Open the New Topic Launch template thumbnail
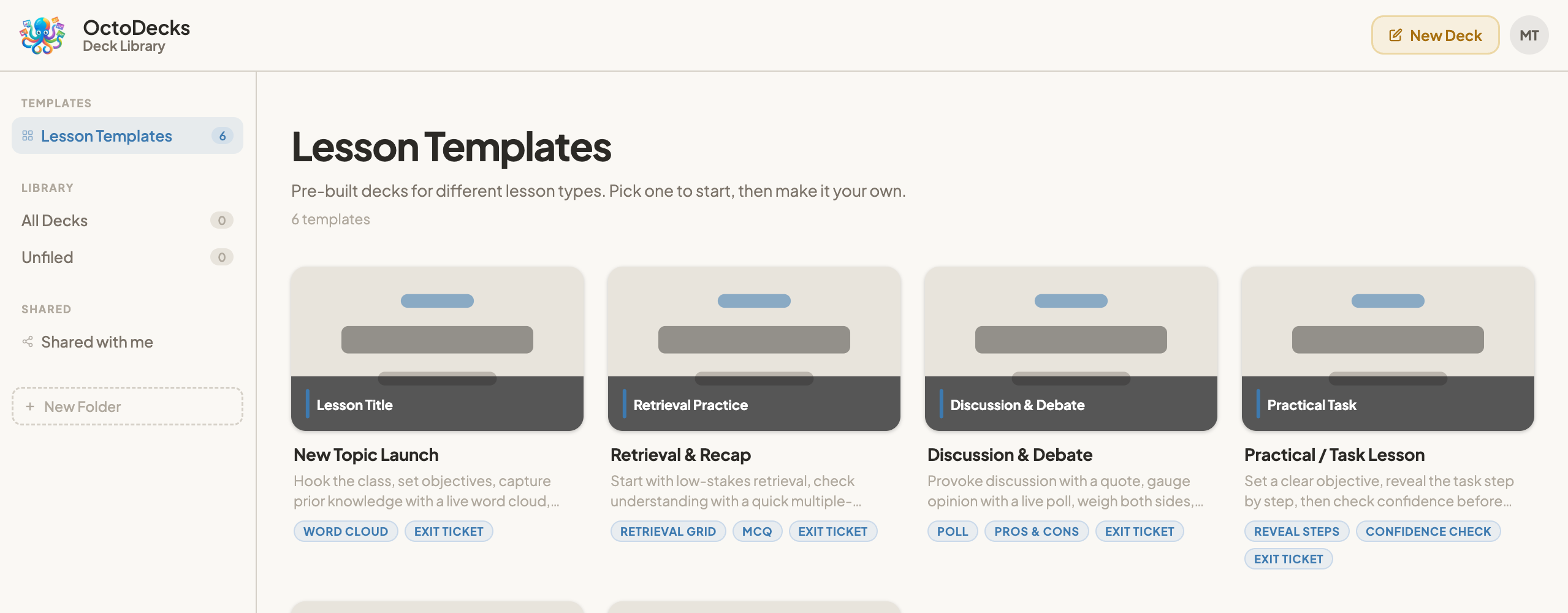This screenshot has width=1568, height=613. [437, 348]
